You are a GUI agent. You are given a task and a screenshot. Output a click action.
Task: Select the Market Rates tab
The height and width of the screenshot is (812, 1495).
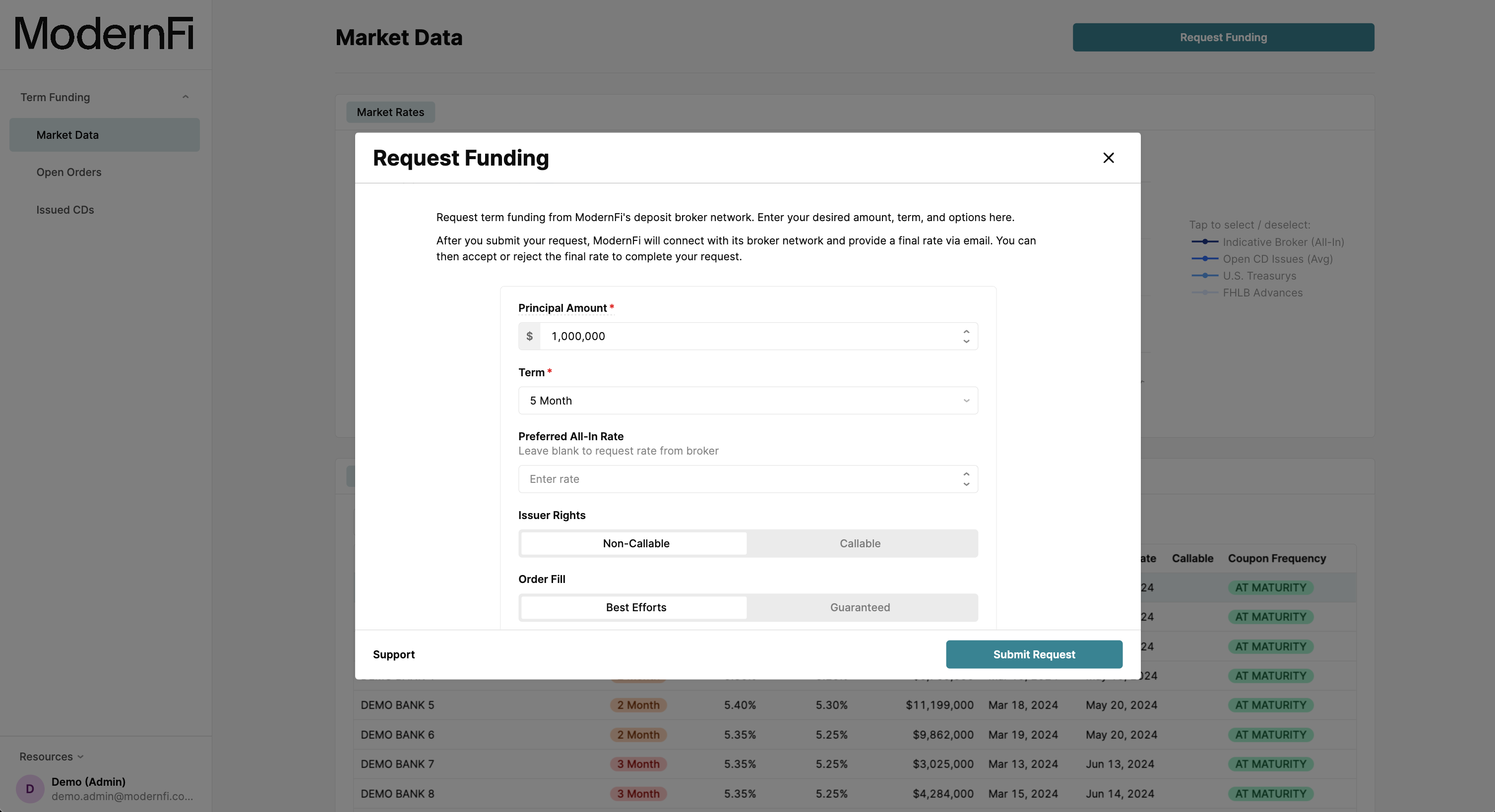pyautogui.click(x=390, y=112)
